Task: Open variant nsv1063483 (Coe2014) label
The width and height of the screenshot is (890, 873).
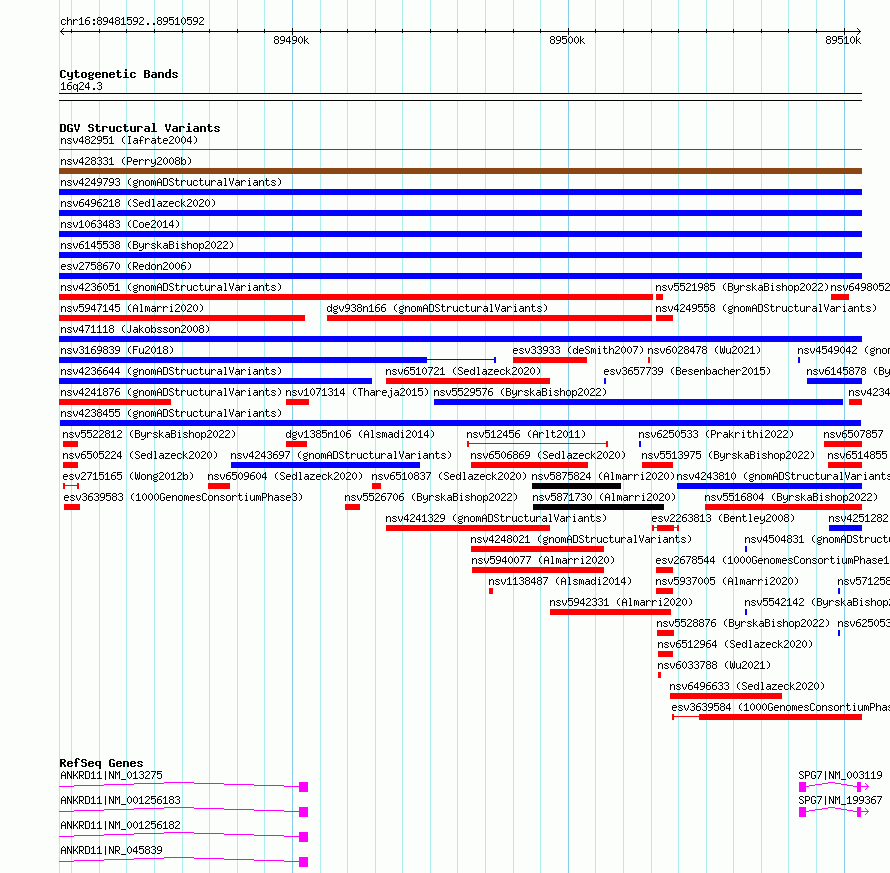Action: point(120,224)
